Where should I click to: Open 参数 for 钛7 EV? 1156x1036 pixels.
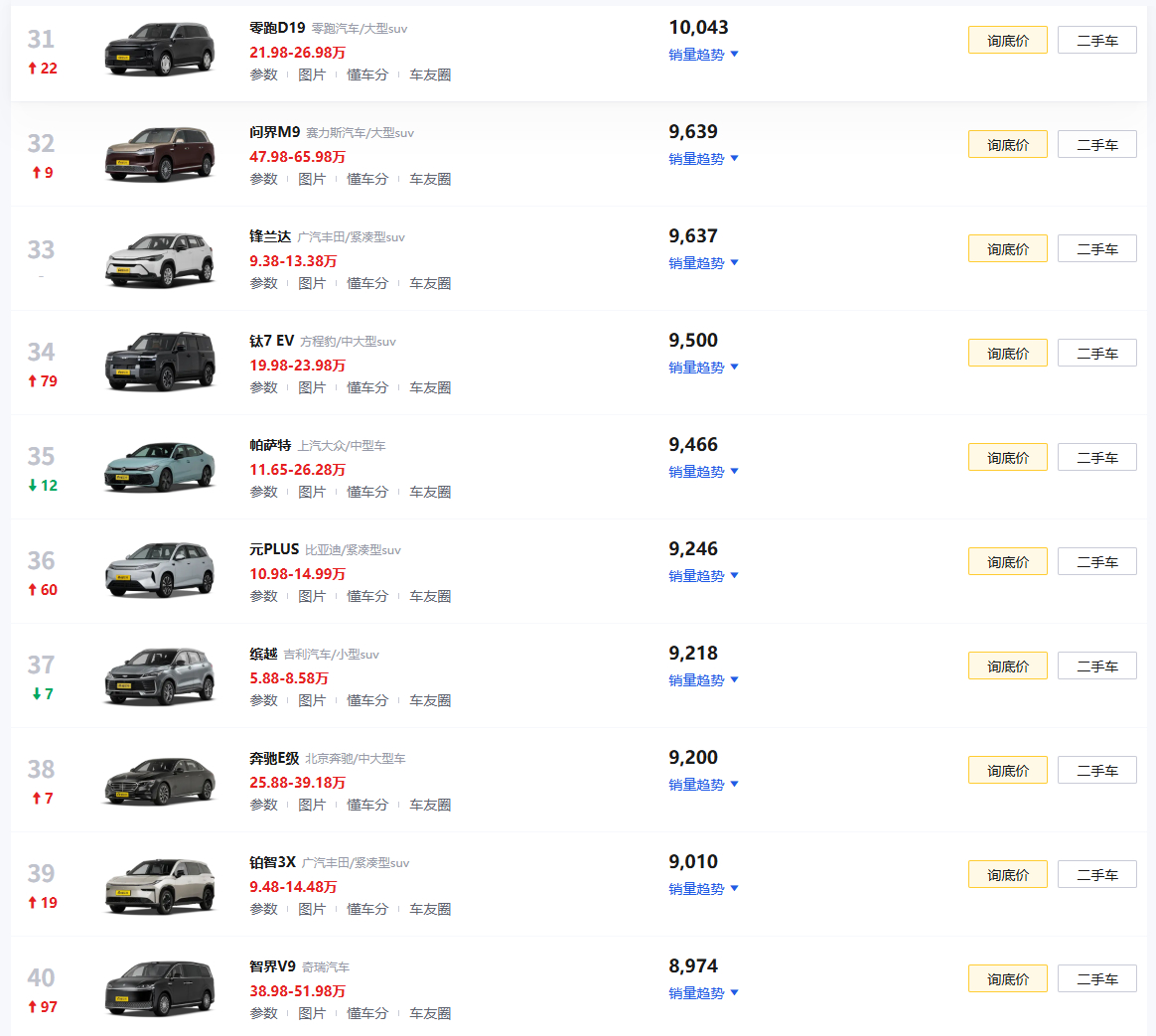click(x=263, y=387)
